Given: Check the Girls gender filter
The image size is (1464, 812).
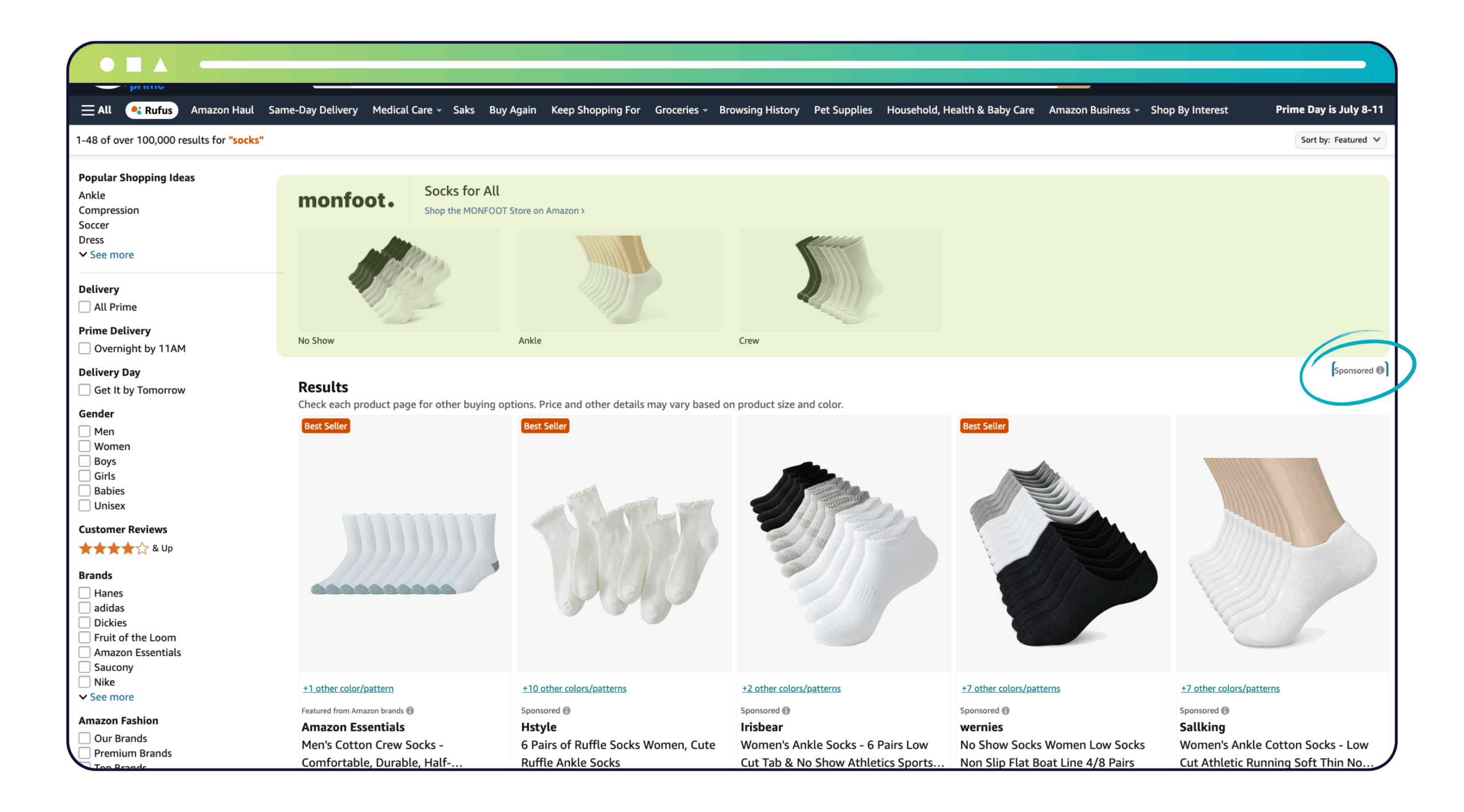Looking at the screenshot, I should (x=85, y=476).
